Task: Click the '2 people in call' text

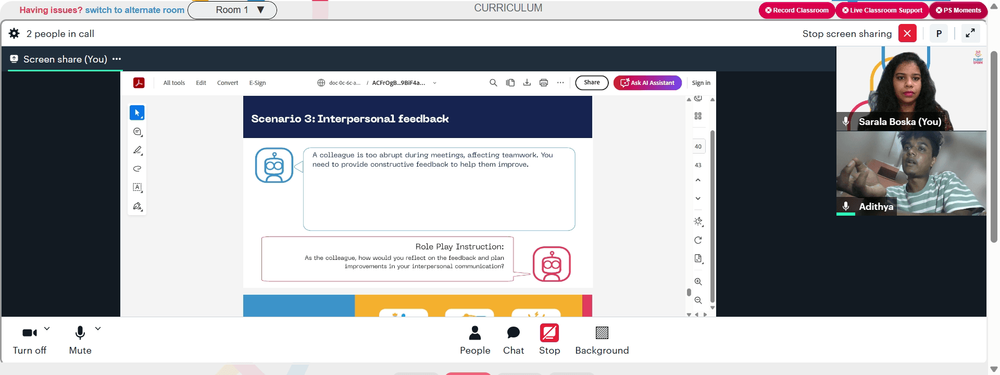Action: [61, 34]
